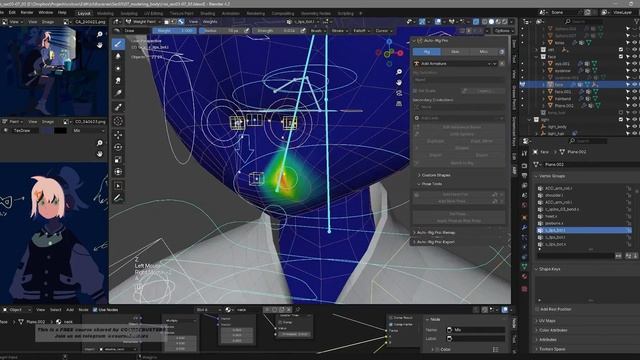Adjust the brush Weight slider
Screen dimensions: 640x360
174,31
